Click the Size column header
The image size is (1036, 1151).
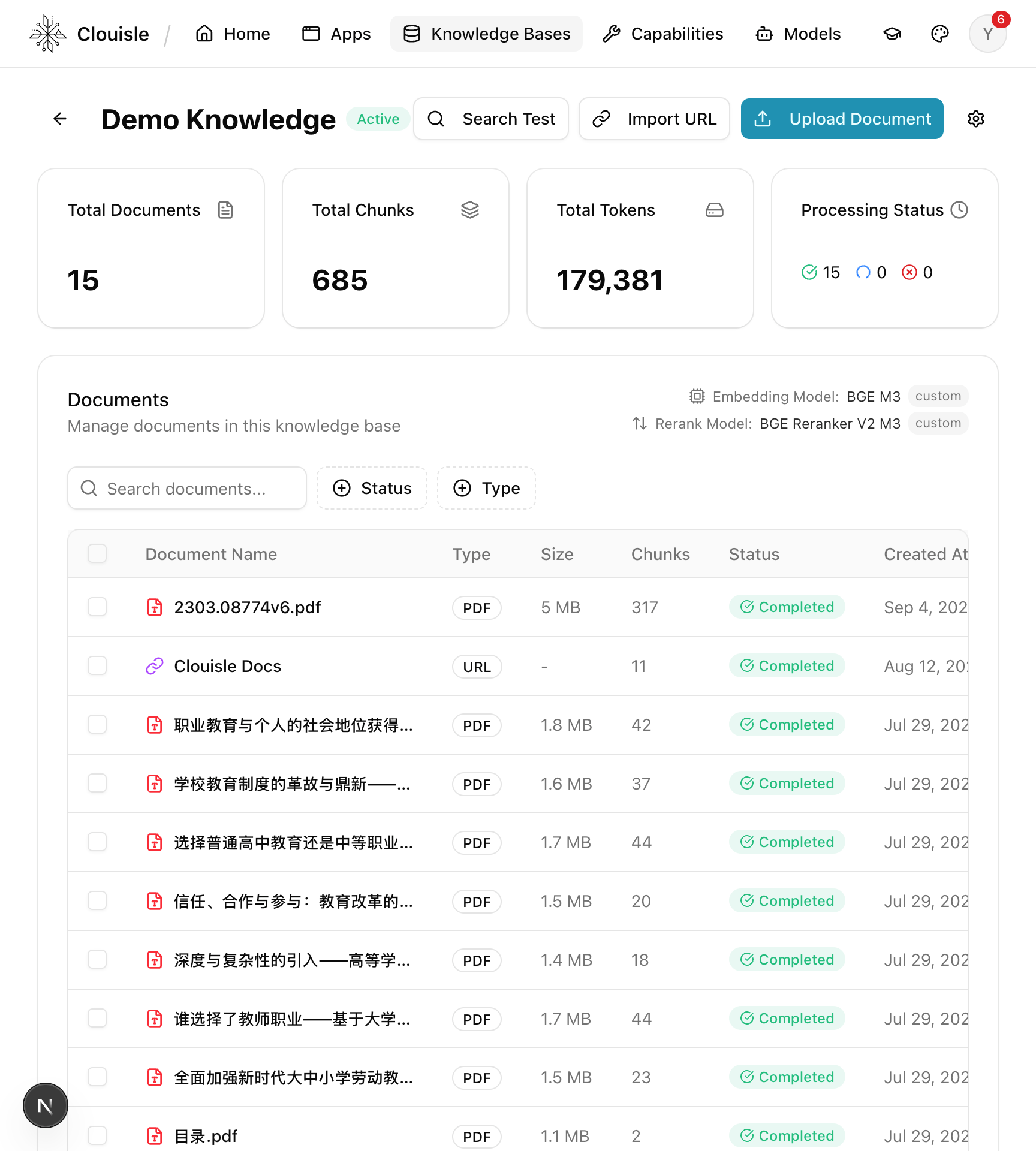(x=557, y=554)
